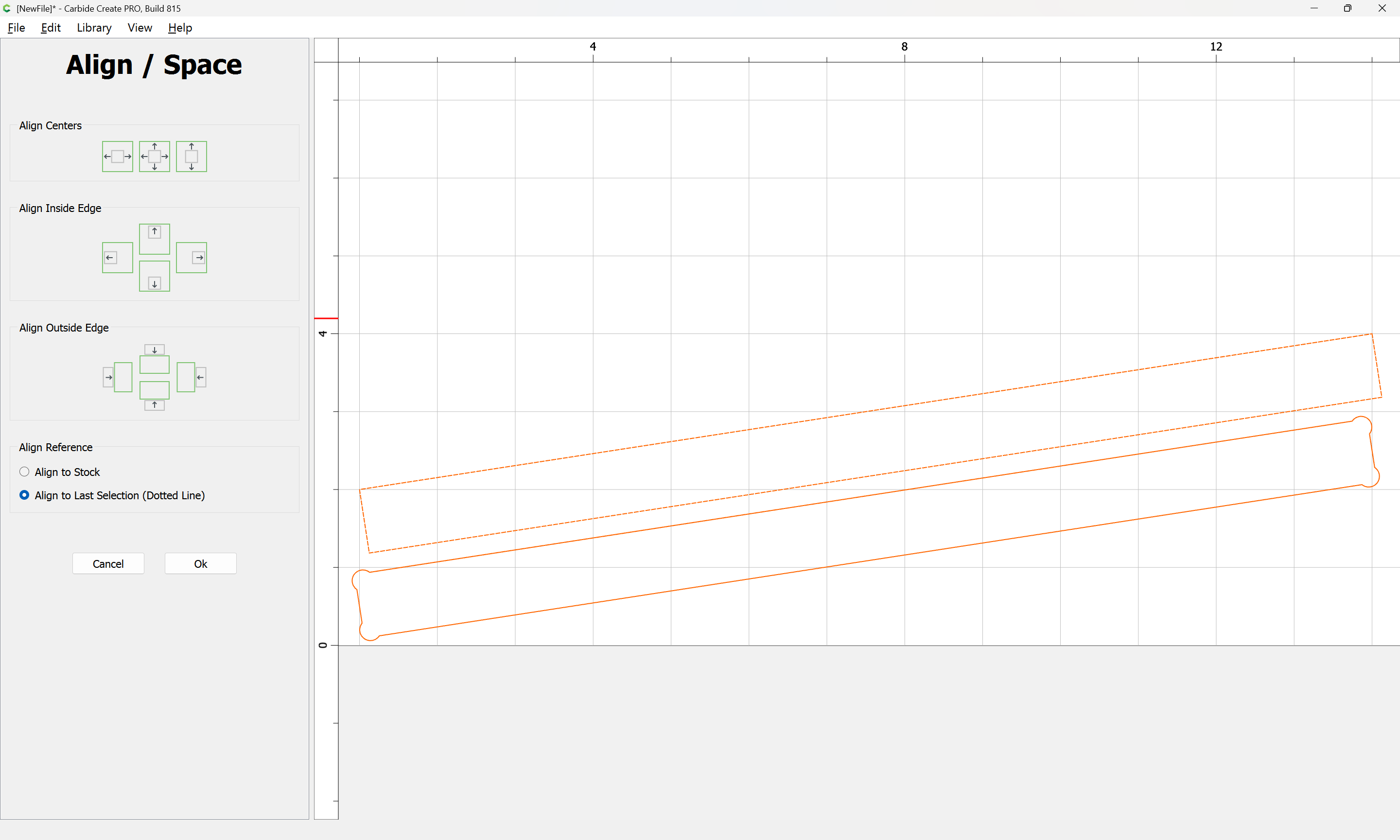
Task: Open the View menu
Action: click(140, 28)
